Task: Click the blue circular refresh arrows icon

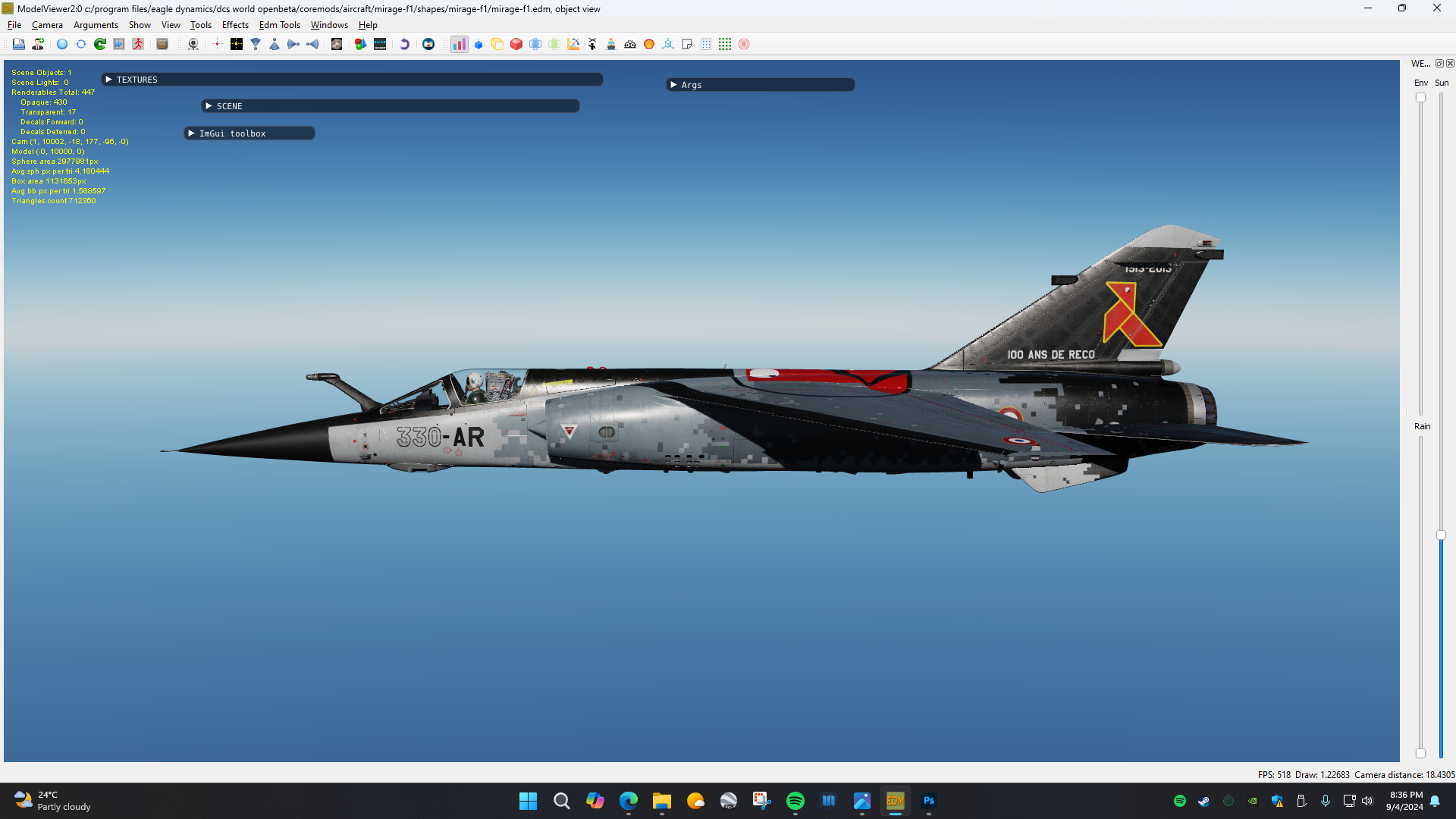Action: point(81,44)
